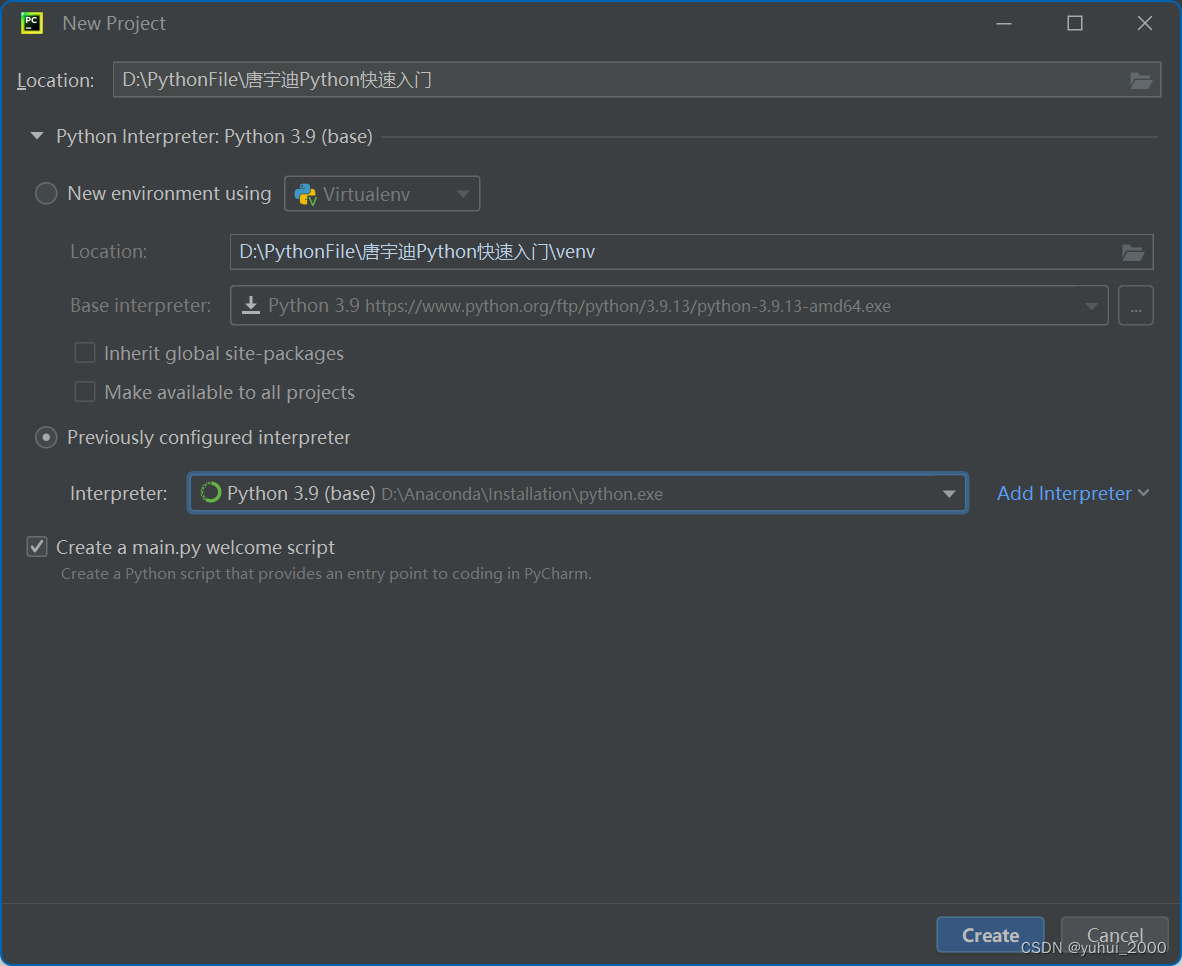
Task: Maximize the New Project window
Action: click(1075, 23)
